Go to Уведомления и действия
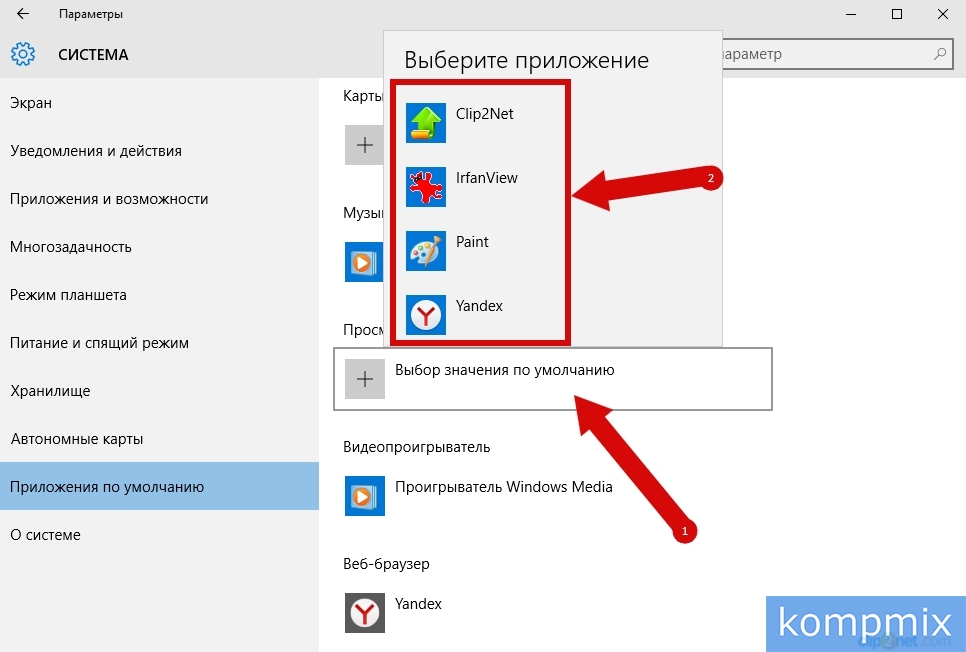 [160, 150]
